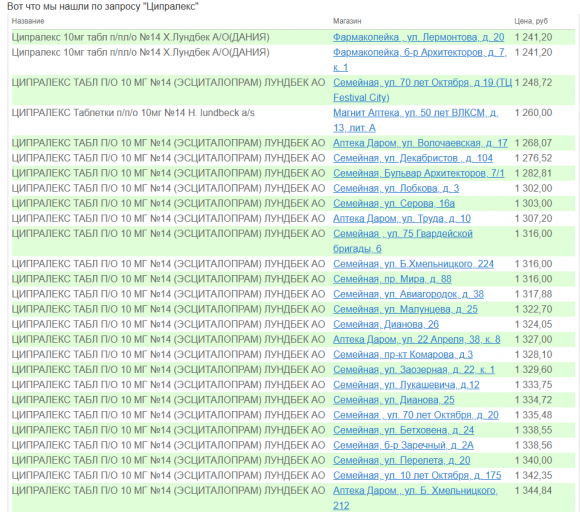Open Семейная, ул. Лобкова, д. 3 link
This screenshot has height=512, width=580.
click(396, 189)
